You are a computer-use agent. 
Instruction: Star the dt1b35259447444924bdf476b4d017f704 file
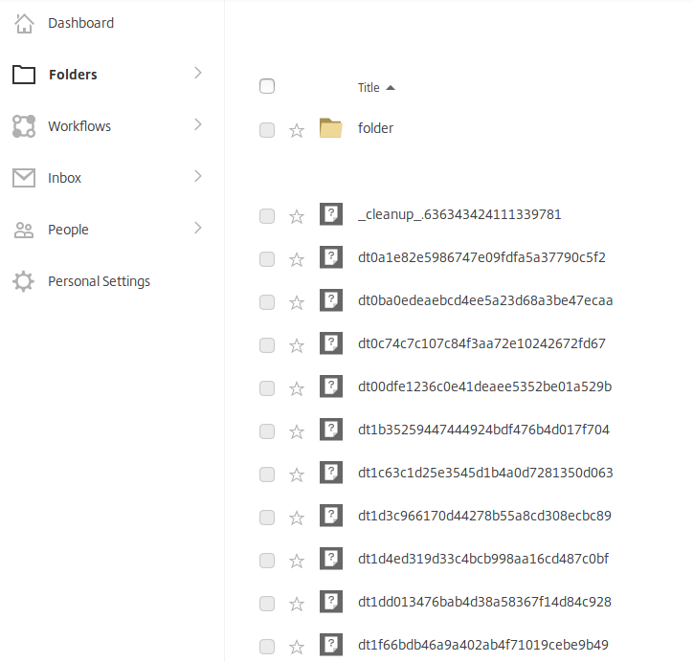(x=297, y=432)
